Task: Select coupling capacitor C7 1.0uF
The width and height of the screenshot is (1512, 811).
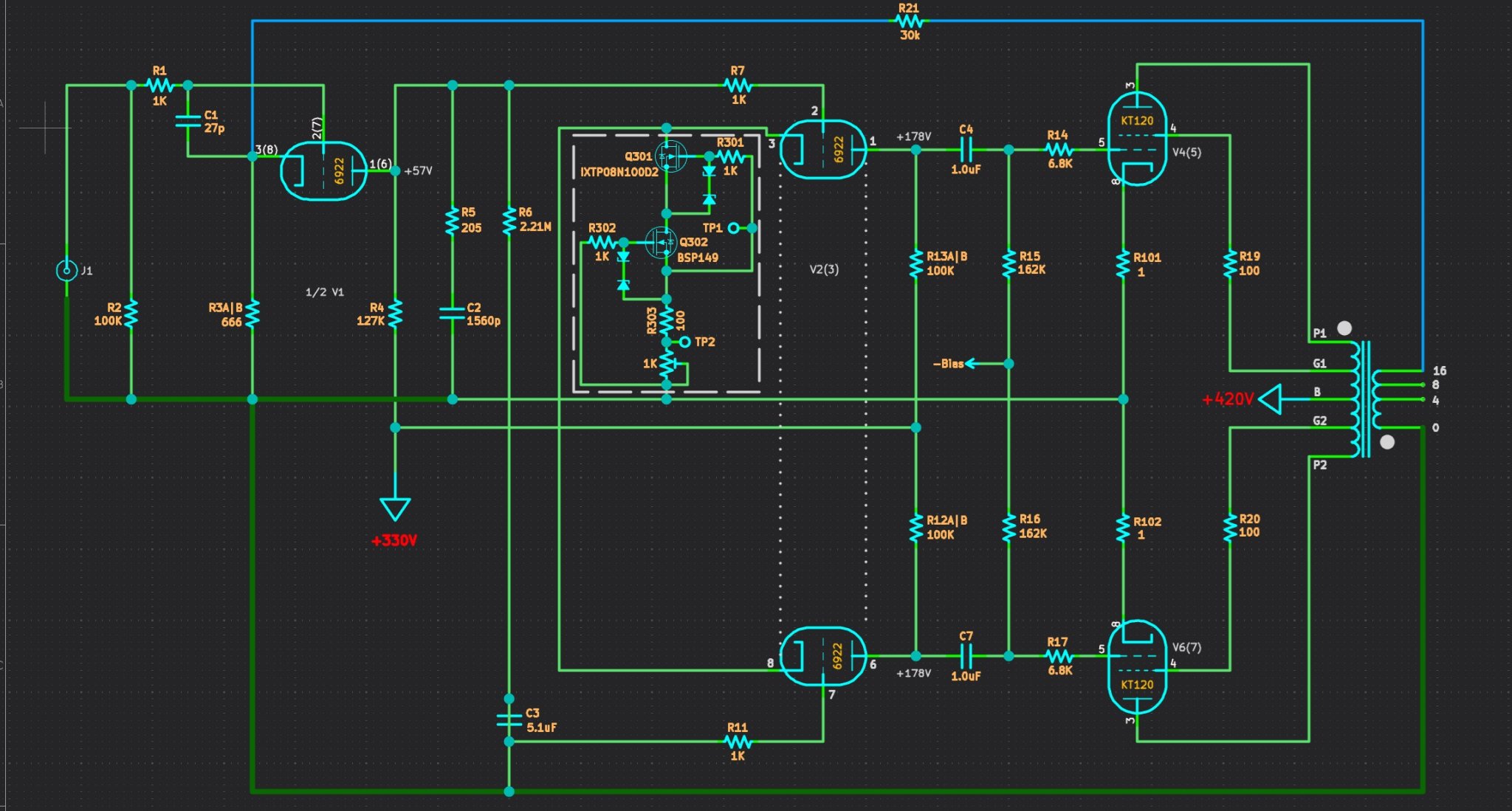Action: pos(966,656)
